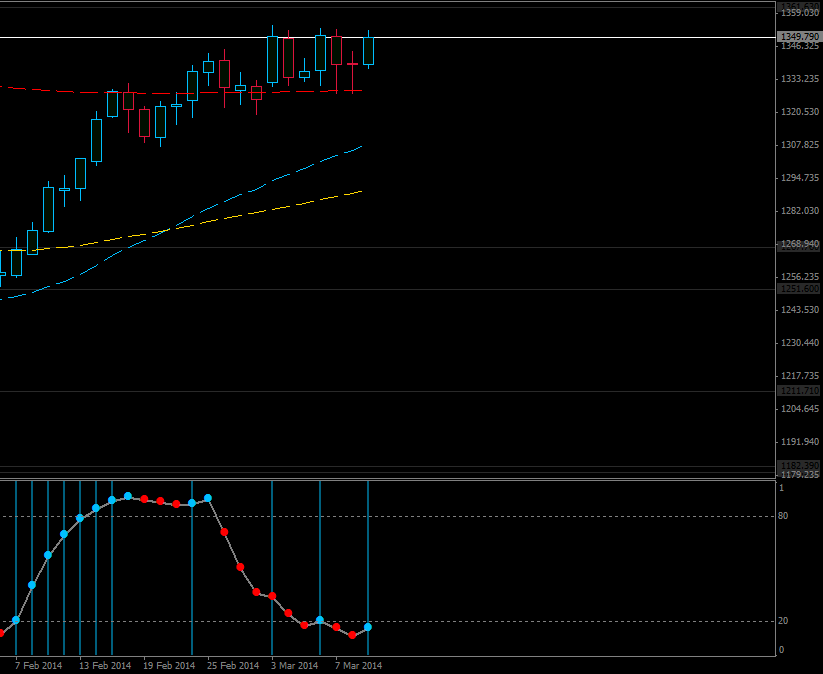The image size is (823, 674).
Task: Select the 1307.825 value on price scale
Action: click(800, 145)
